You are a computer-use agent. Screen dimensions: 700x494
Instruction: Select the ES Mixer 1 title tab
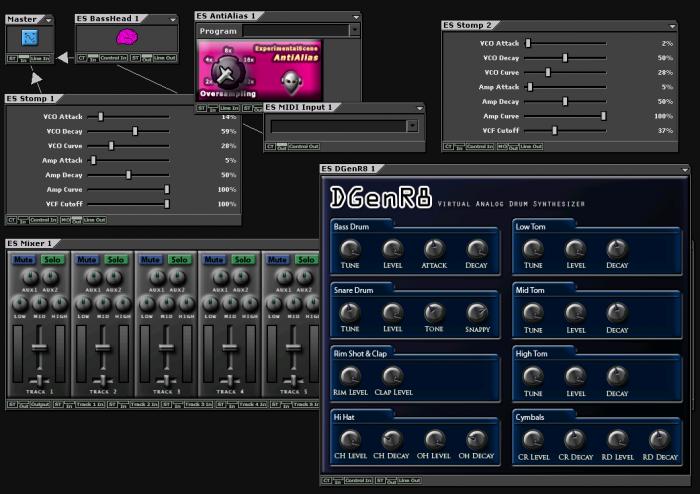31,243
